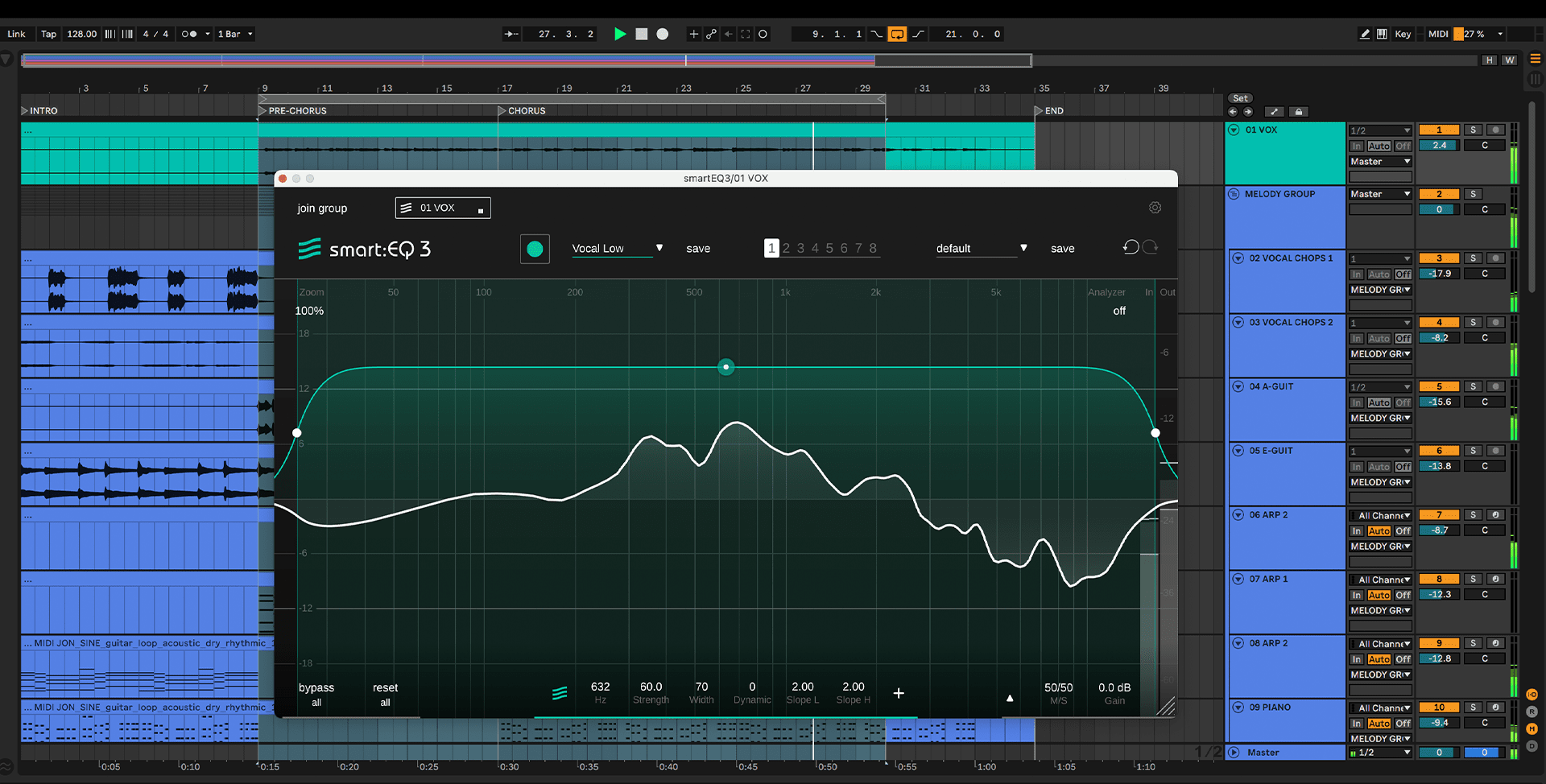Click the tempo field 128.00
Image resolution: width=1546 pixels, height=784 pixels.
(81, 34)
